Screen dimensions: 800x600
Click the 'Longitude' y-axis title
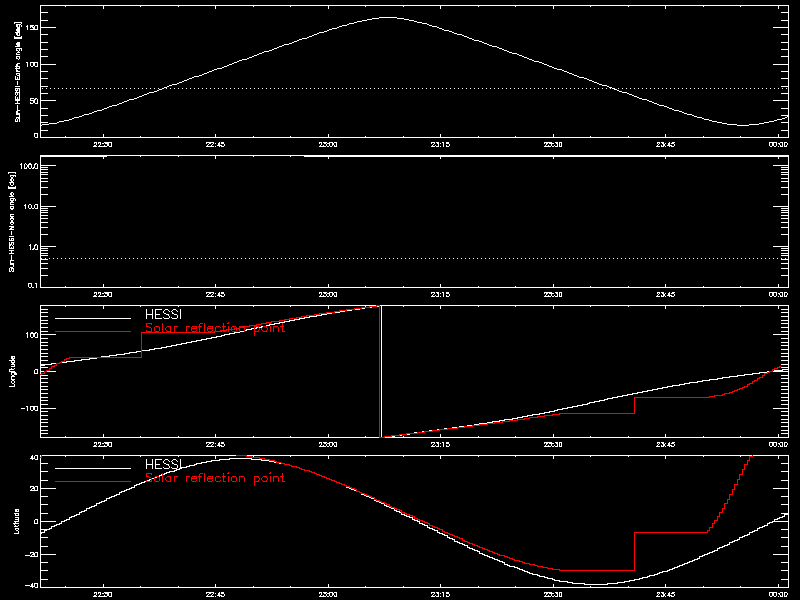(x=12, y=371)
